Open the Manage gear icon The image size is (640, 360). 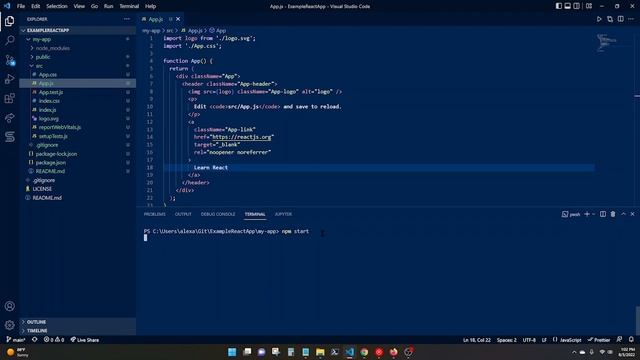pyautogui.click(x=9, y=325)
